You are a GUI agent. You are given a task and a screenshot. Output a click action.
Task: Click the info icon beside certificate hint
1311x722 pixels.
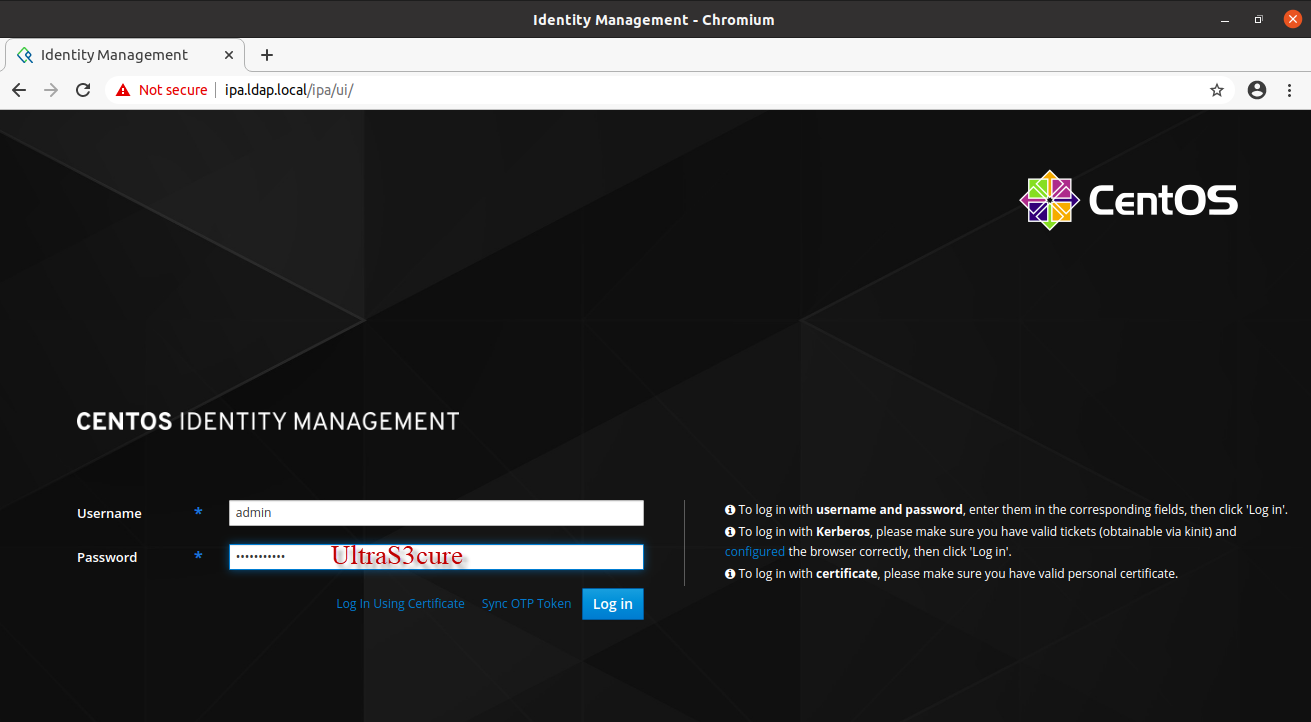pos(730,574)
